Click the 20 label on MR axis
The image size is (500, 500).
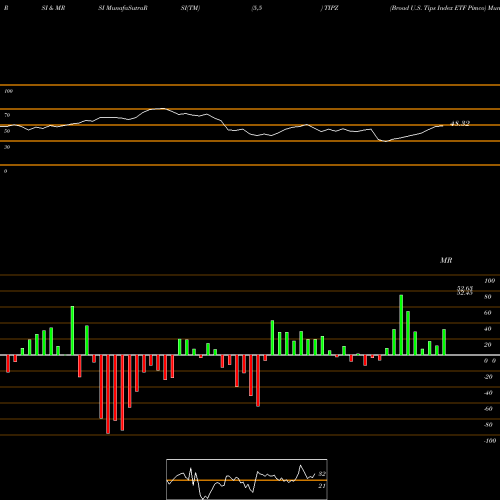488,345
